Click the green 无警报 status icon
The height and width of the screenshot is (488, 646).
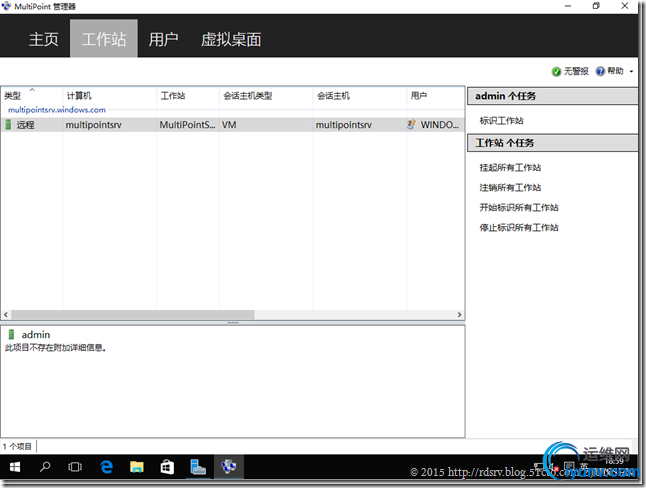[x=556, y=72]
